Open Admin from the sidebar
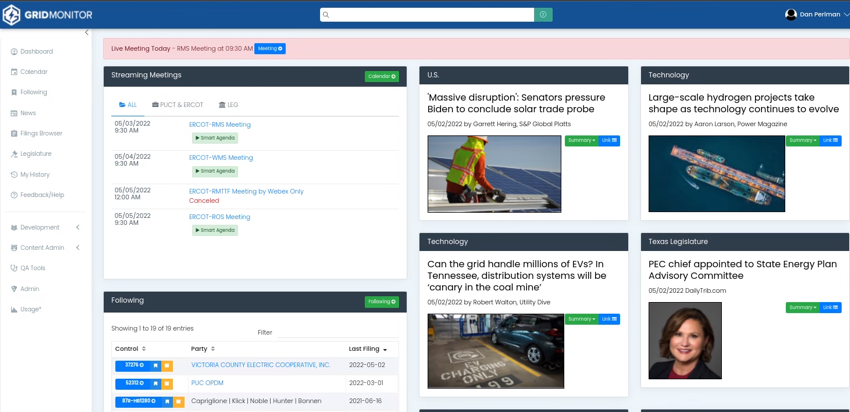Viewport: 850px width, 412px height. (25, 289)
